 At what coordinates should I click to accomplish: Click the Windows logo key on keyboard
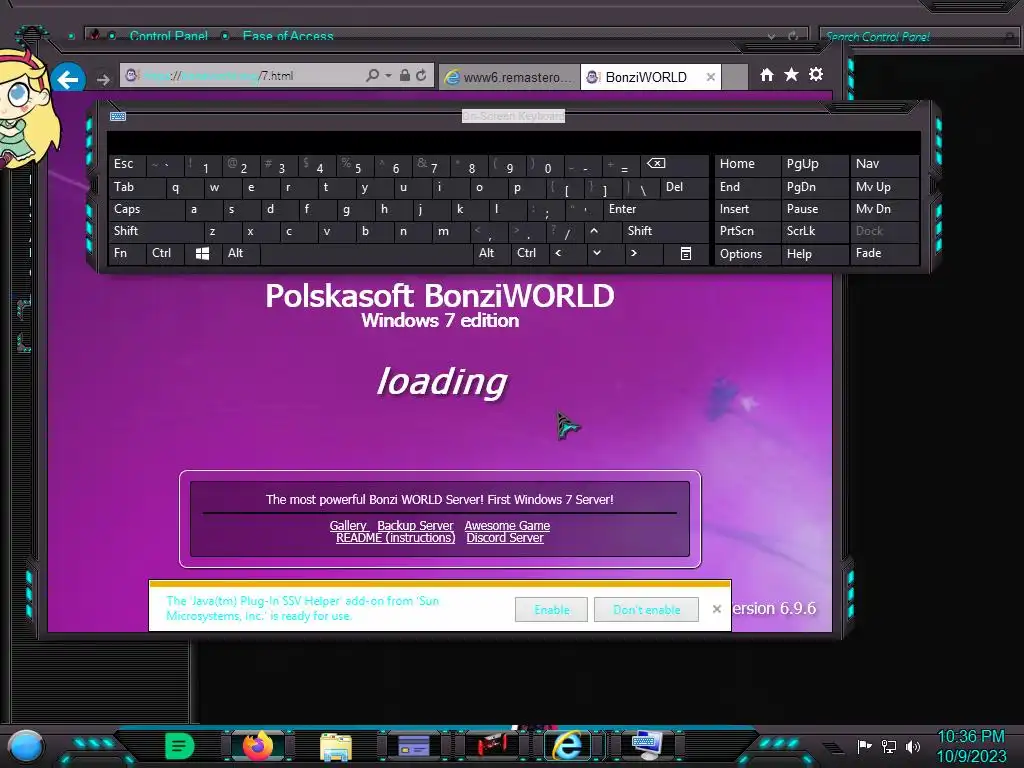(x=202, y=253)
